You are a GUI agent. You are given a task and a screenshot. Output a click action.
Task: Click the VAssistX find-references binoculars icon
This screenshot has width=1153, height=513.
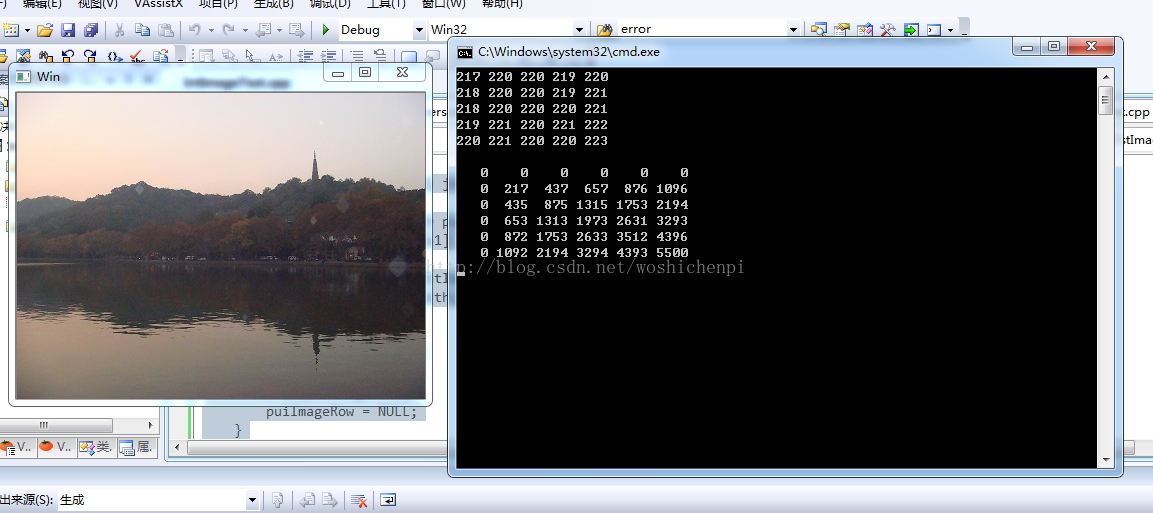coord(45,56)
